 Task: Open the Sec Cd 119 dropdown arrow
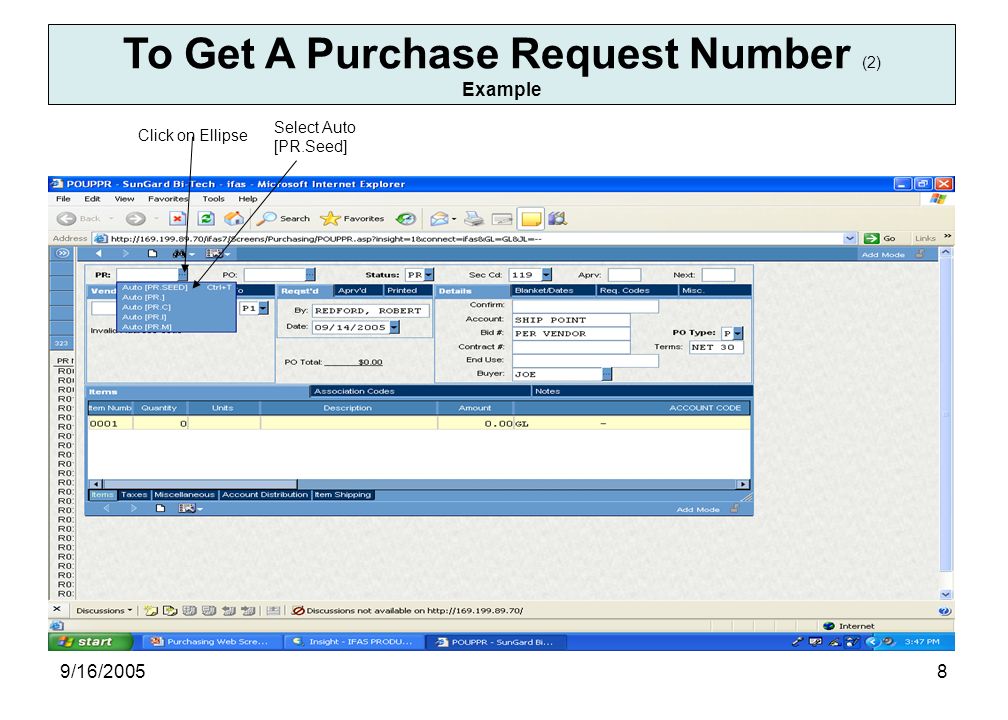coord(546,274)
